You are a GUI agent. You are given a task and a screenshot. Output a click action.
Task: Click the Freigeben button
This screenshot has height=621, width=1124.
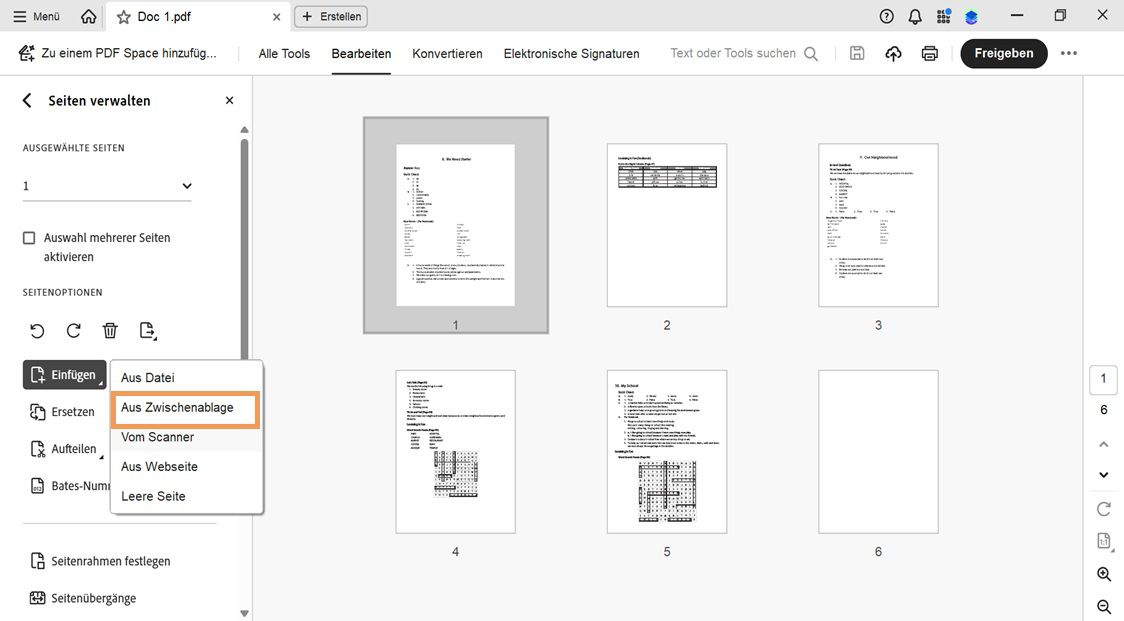click(x=1004, y=53)
